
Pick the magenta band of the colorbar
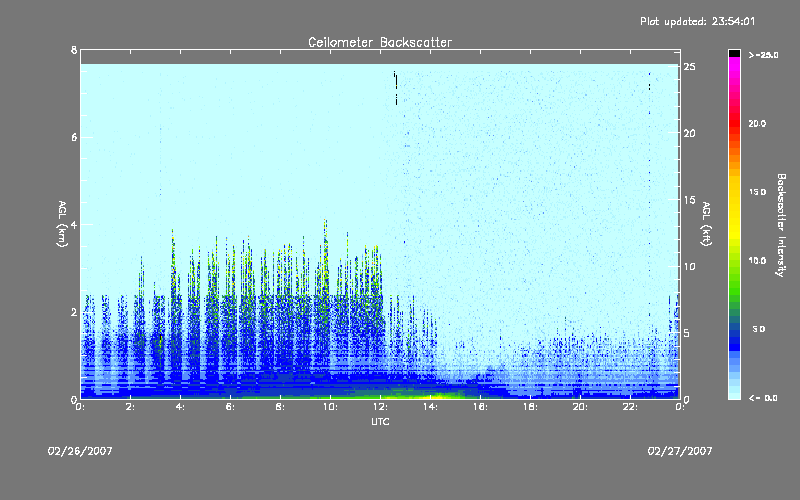(x=734, y=64)
